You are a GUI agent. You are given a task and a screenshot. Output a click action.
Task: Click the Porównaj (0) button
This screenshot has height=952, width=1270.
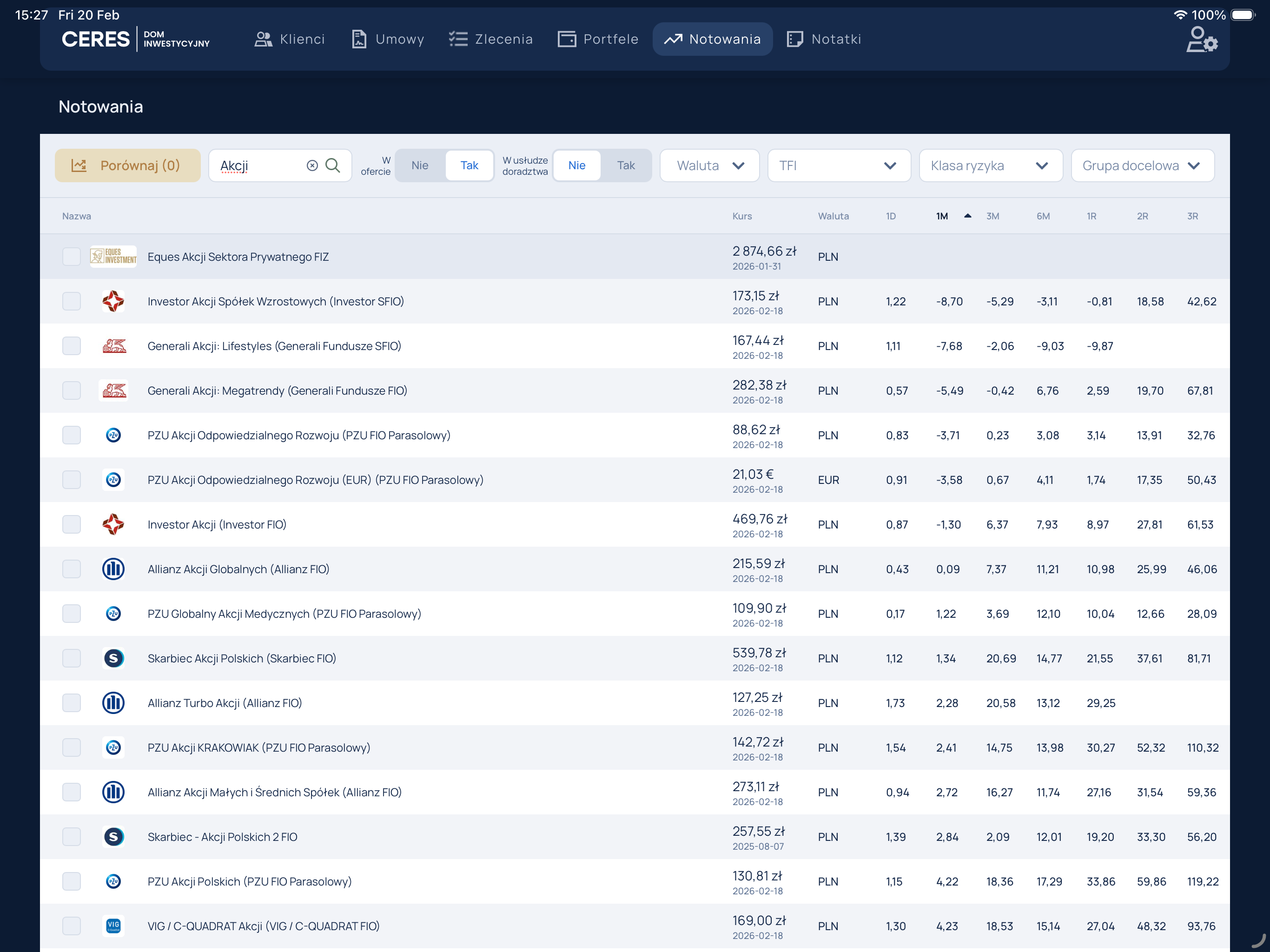pos(127,165)
